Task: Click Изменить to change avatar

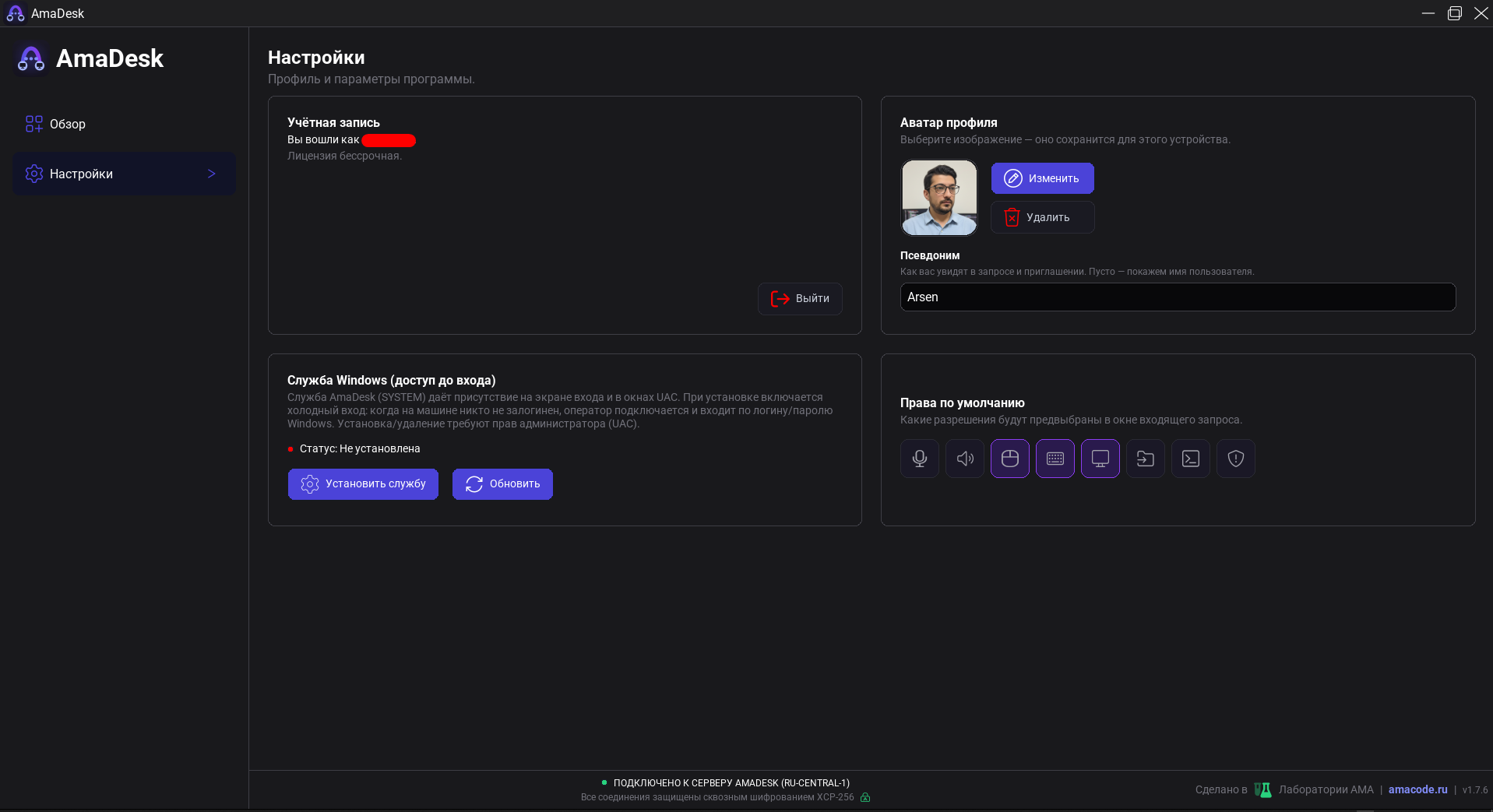Action: (1042, 178)
